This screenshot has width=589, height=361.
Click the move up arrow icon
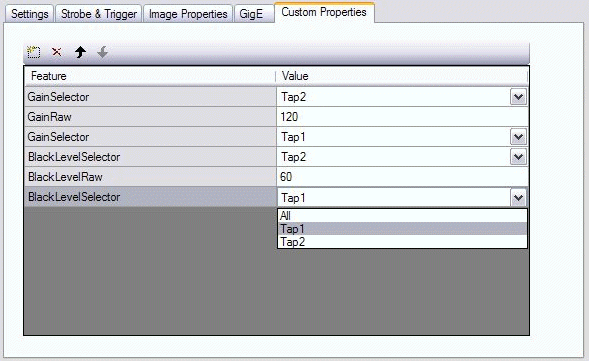(80, 52)
